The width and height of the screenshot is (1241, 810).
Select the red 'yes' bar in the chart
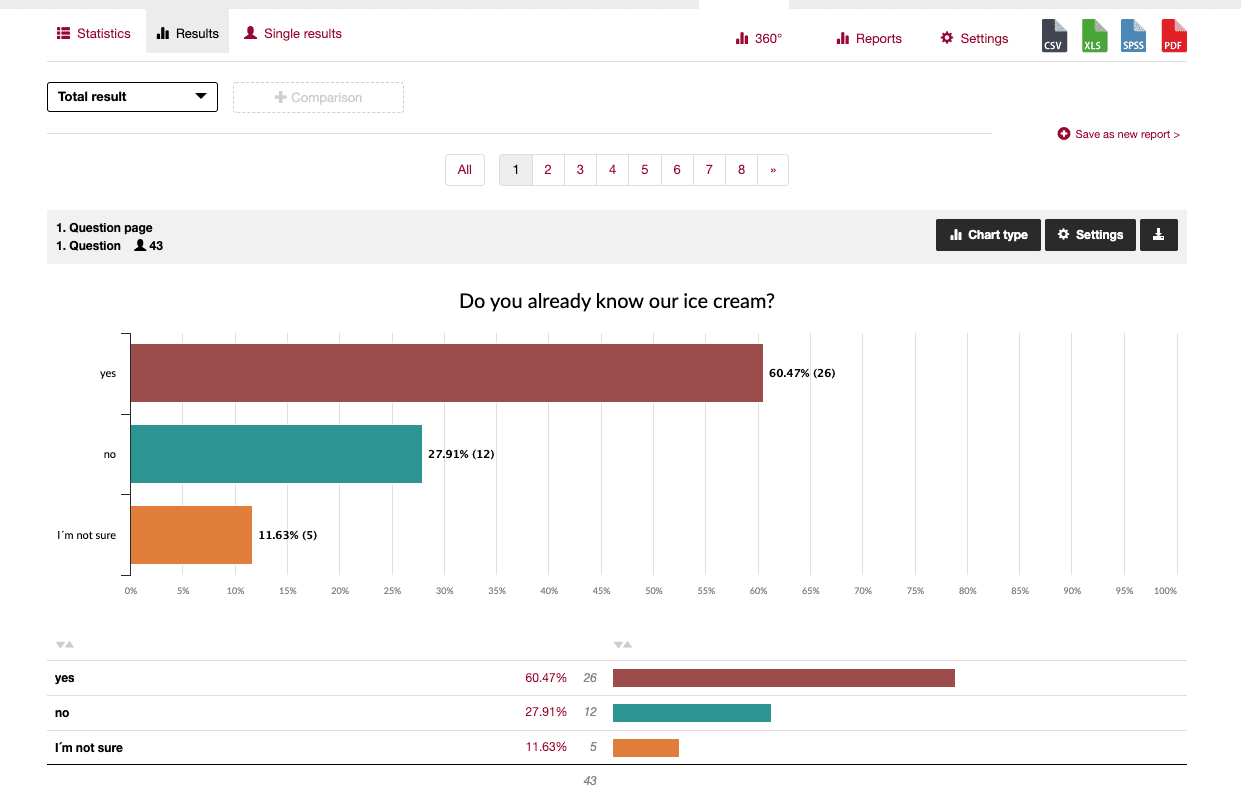pyautogui.click(x=445, y=373)
